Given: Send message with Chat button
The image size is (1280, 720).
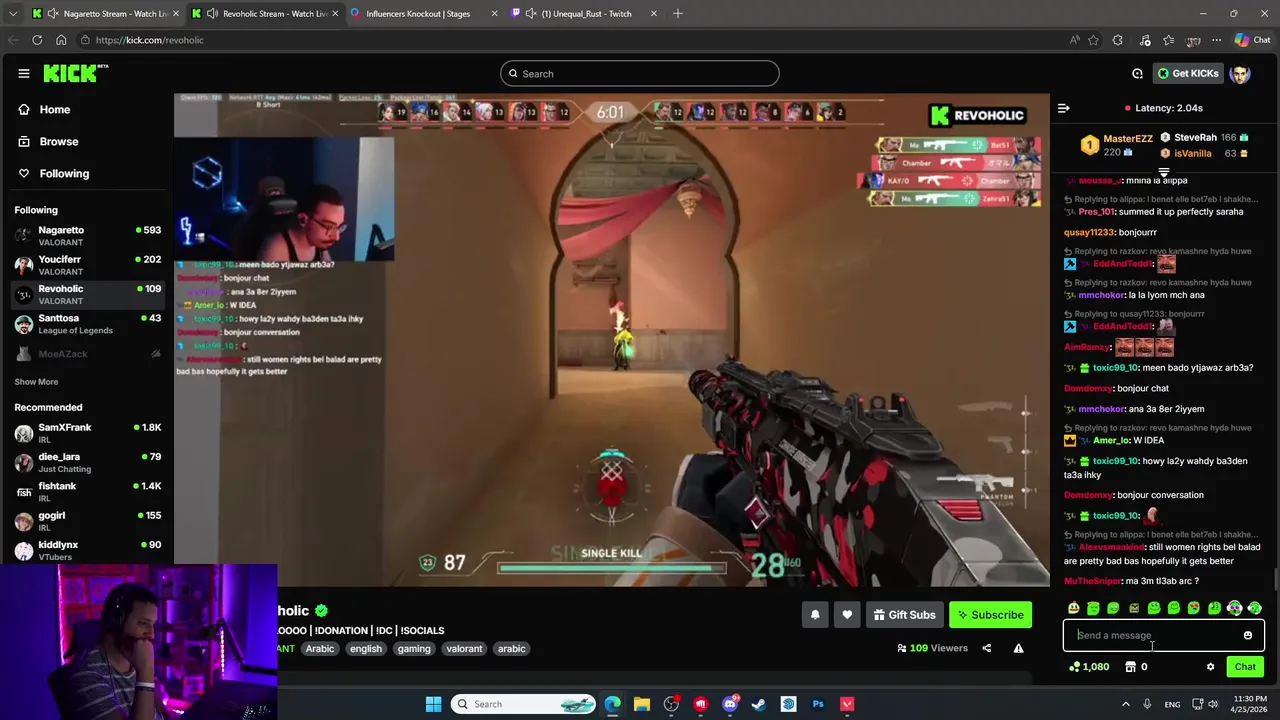Looking at the screenshot, I should (x=1245, y=667).
